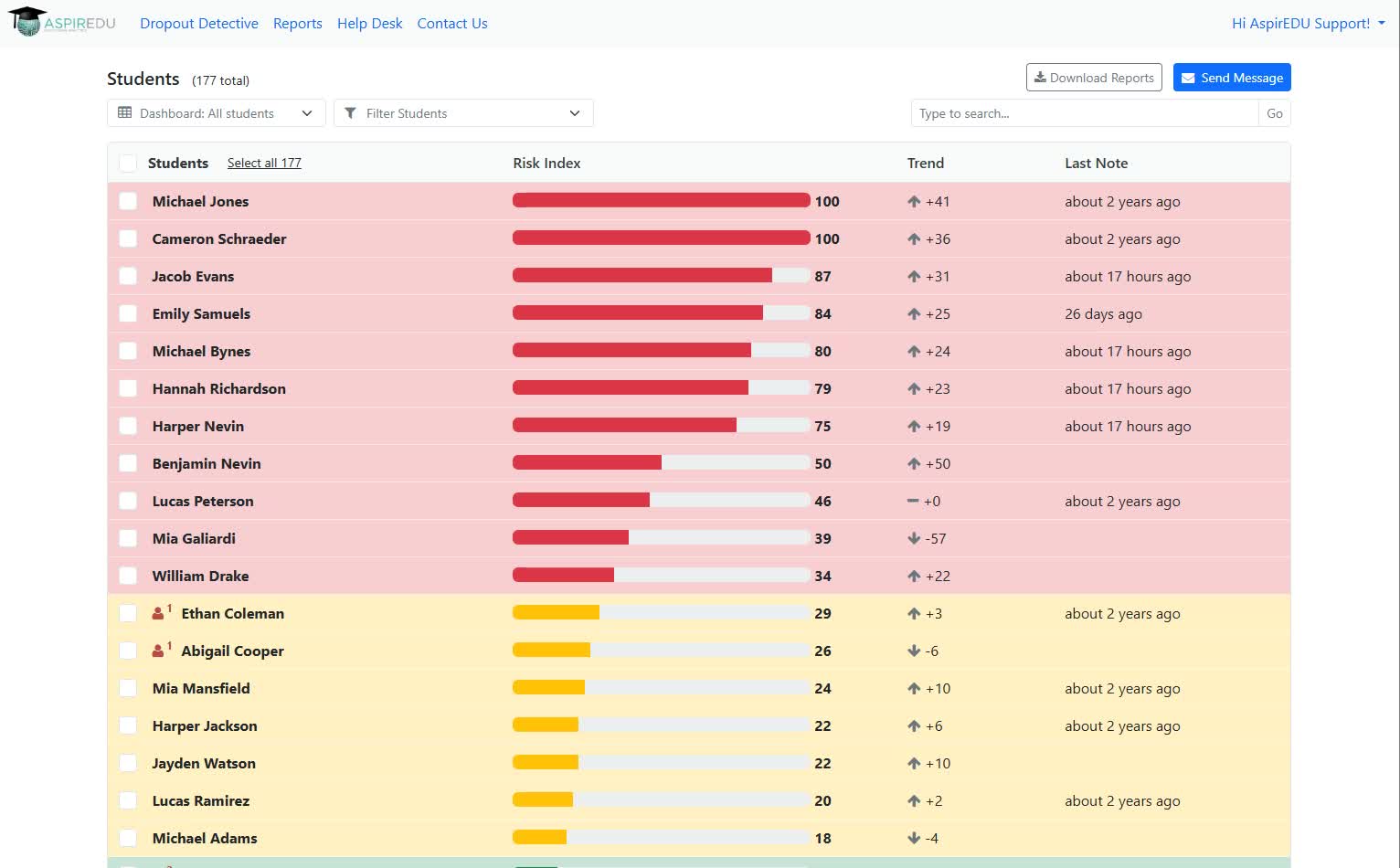Expand the Filter Students dropdown
Screen dimensions: 1400x868
pos(463,113)
